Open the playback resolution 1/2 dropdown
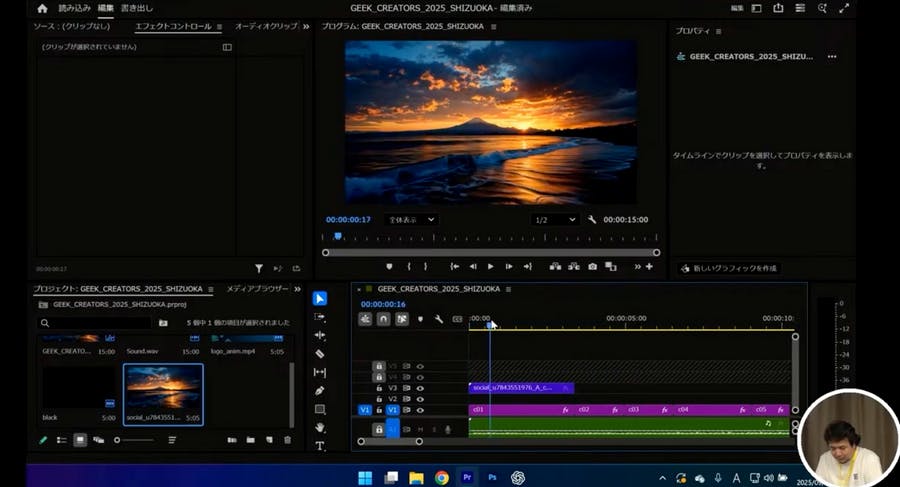 tap(555, 220)
